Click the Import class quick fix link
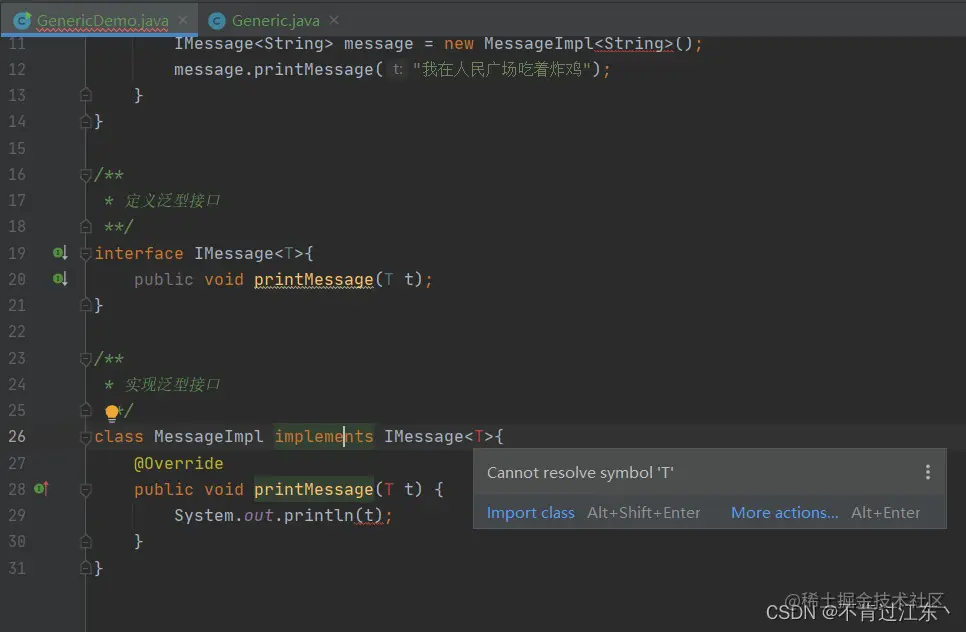 point(530,512)
